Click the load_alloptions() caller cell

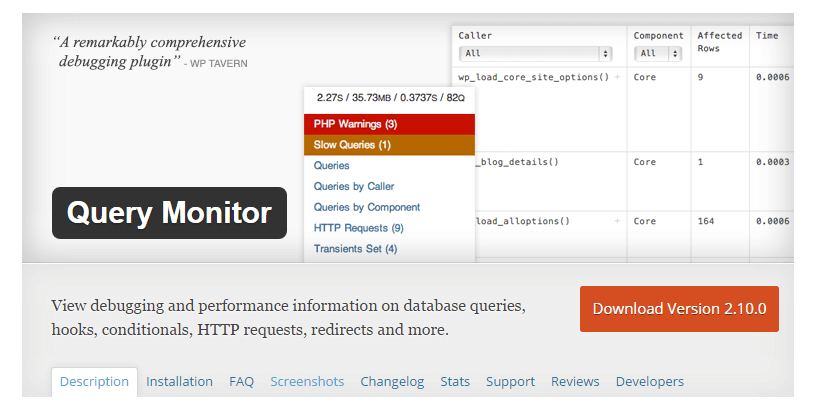[522, 221]
